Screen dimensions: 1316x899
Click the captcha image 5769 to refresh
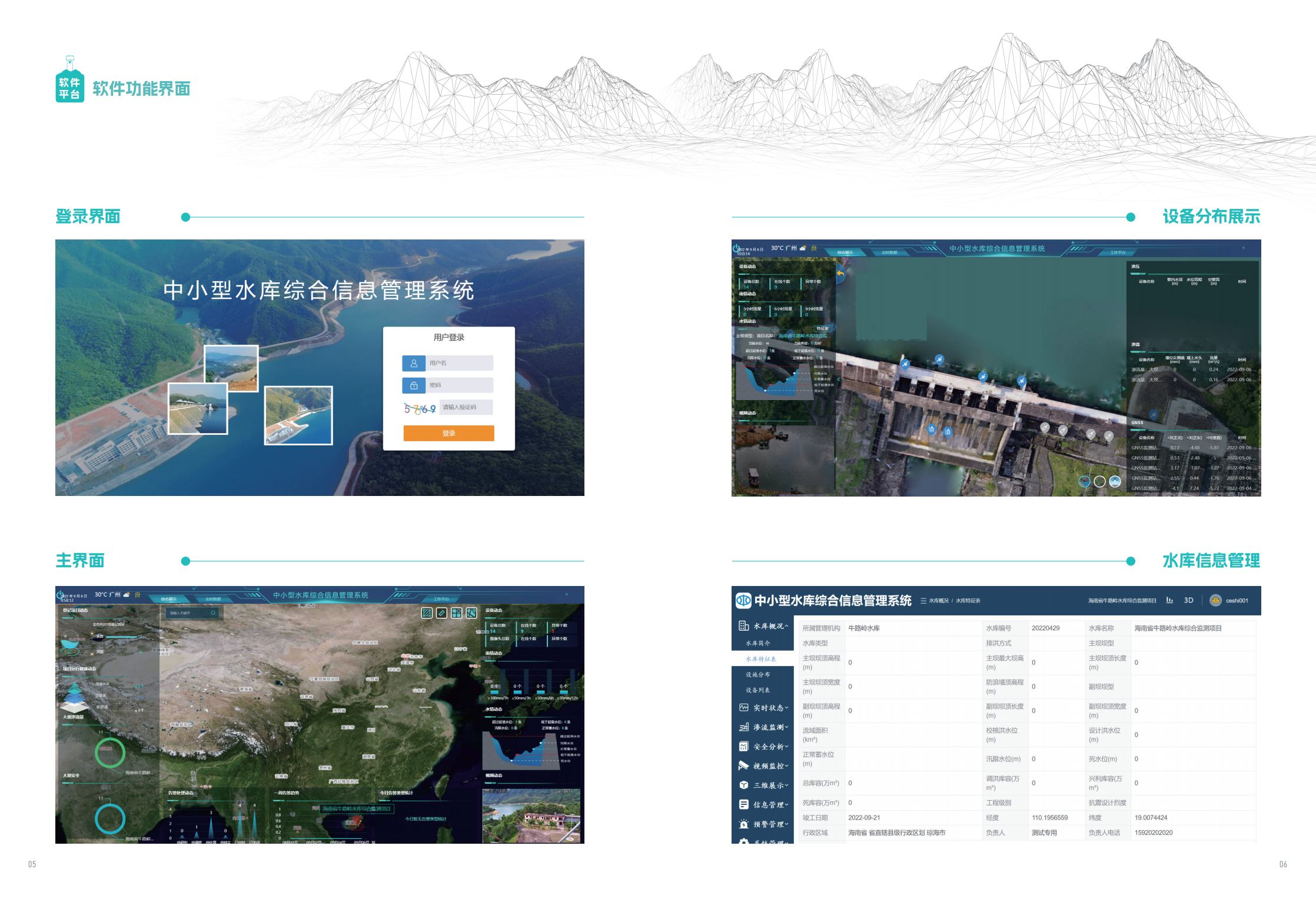click(x=420, y=408)
